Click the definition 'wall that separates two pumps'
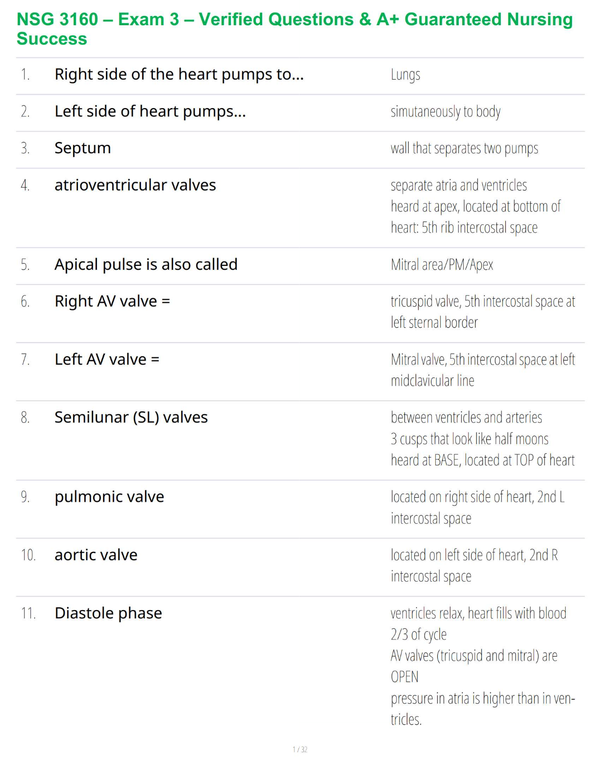 (x=464, y=148)
